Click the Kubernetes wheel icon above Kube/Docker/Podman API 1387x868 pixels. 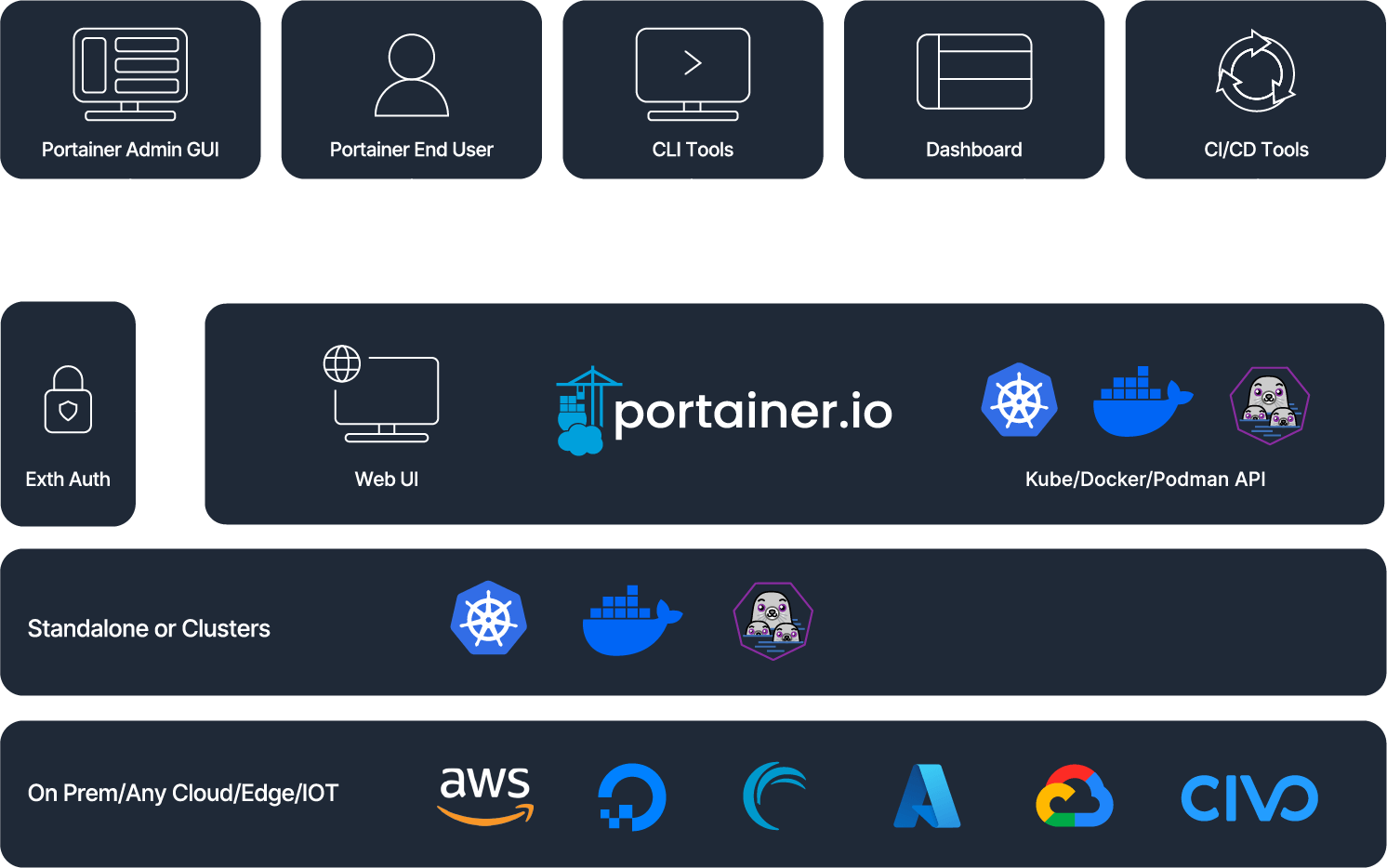(1020, 400)
